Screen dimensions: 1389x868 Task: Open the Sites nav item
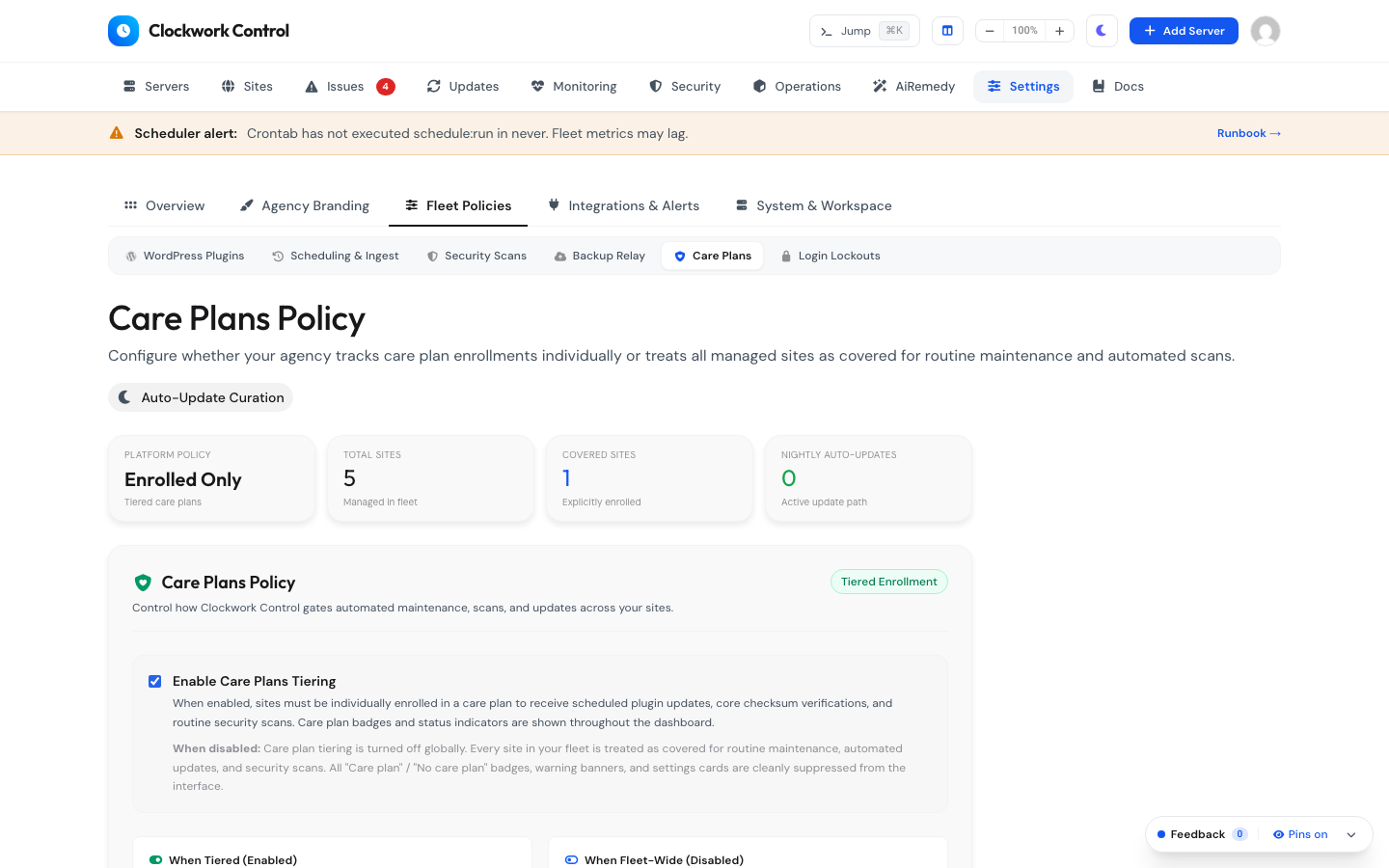(247, 87)
